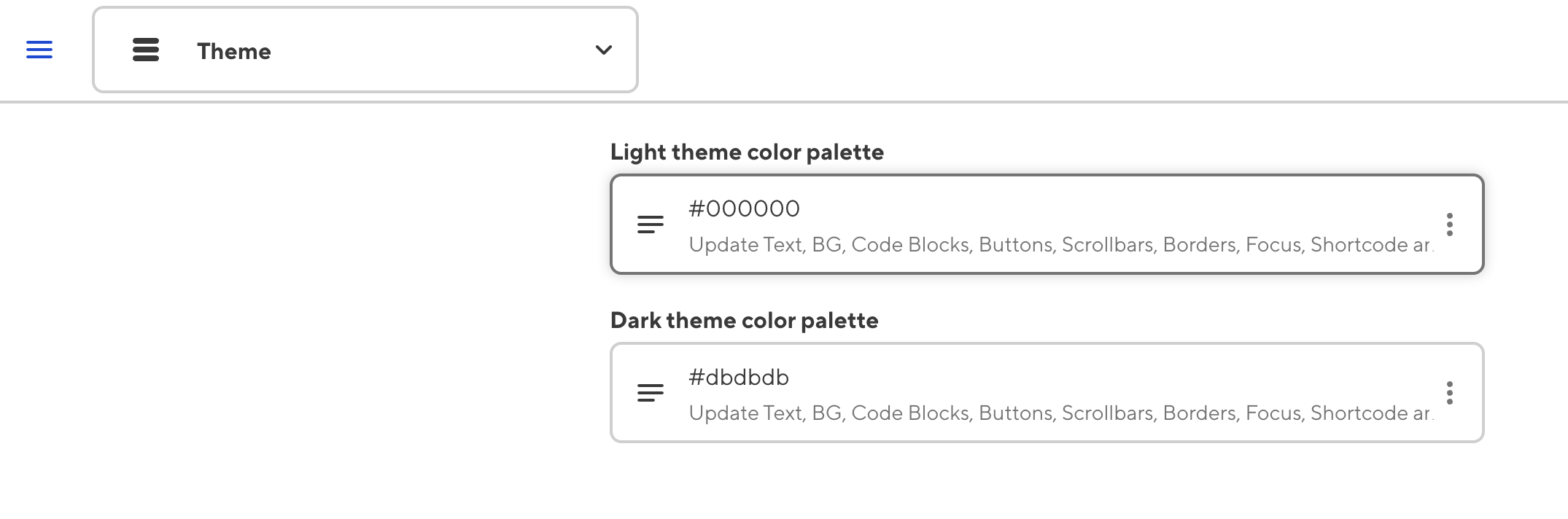Click the stacked-layers icon beside Theme
This screenshot has width=1568, height=519.
click(x=146, y=50)
